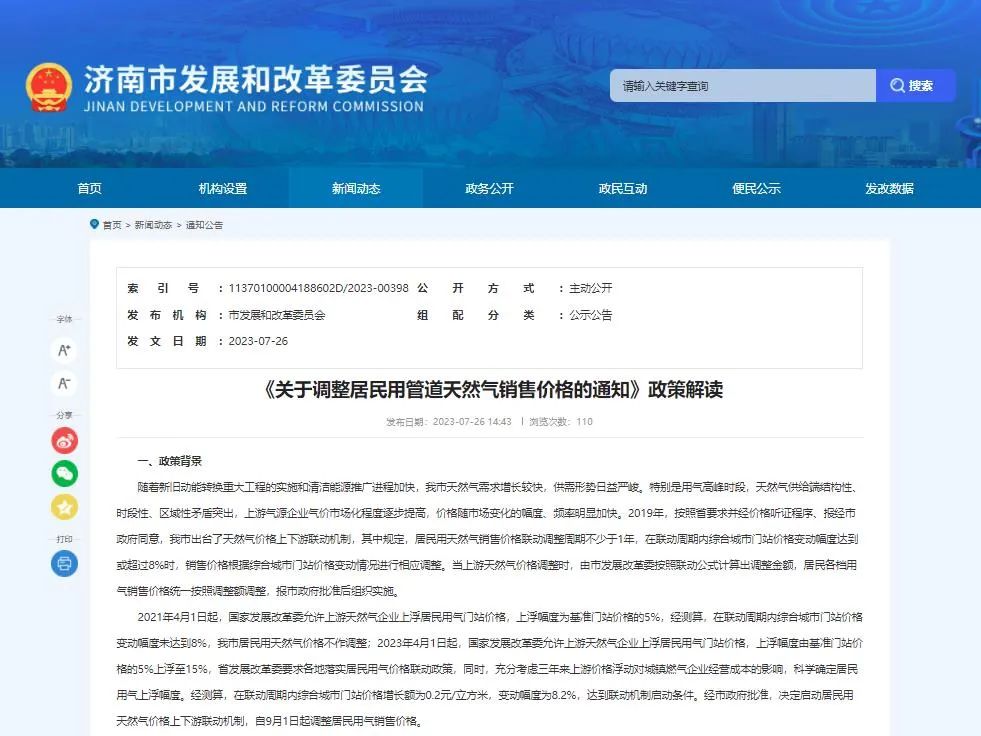This screenshot has height=736, width=981.
Task: Click the 搜索 search button
Action: (x=917, y=85)
